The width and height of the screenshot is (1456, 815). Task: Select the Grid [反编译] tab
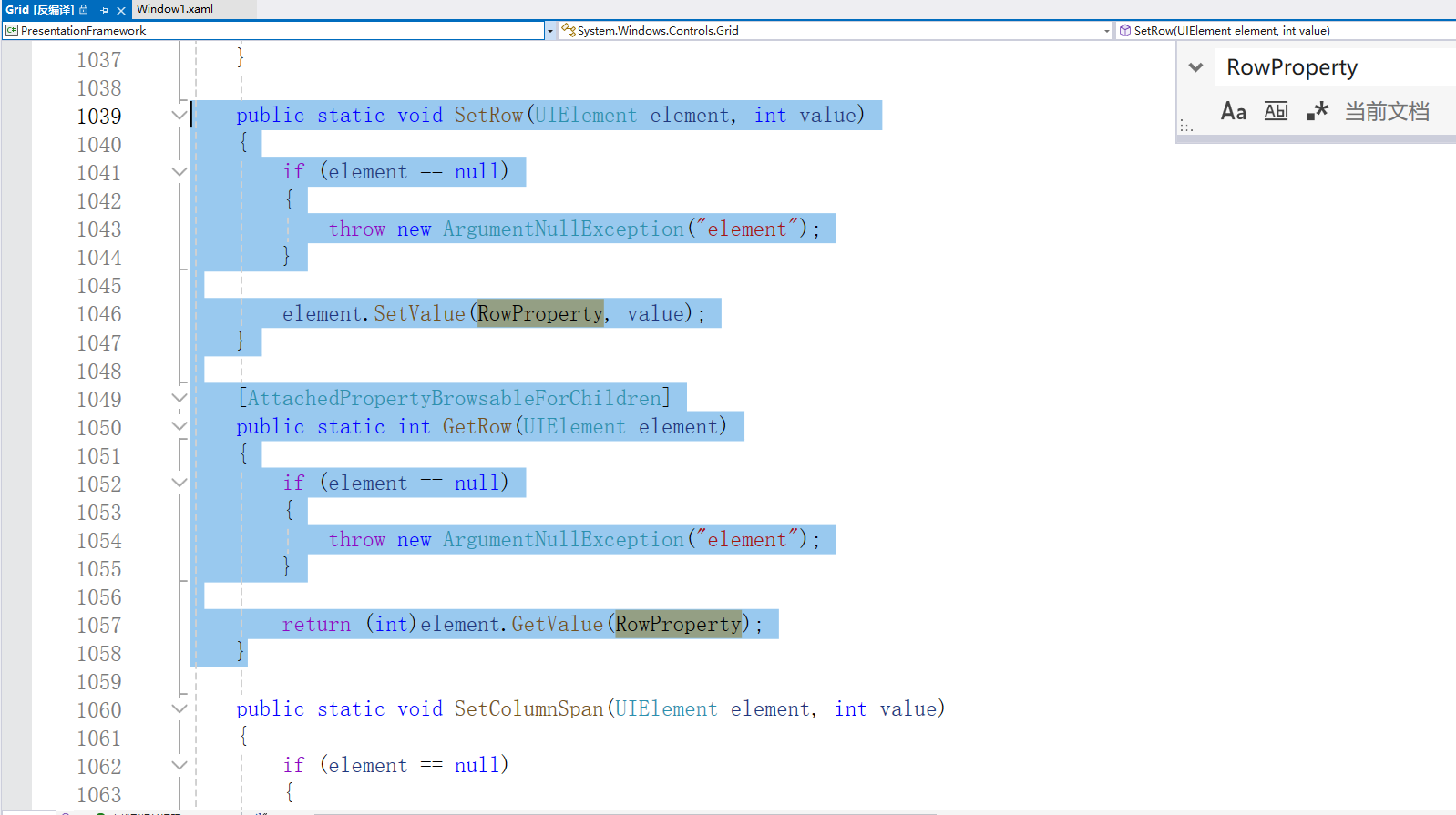point(39,10)
